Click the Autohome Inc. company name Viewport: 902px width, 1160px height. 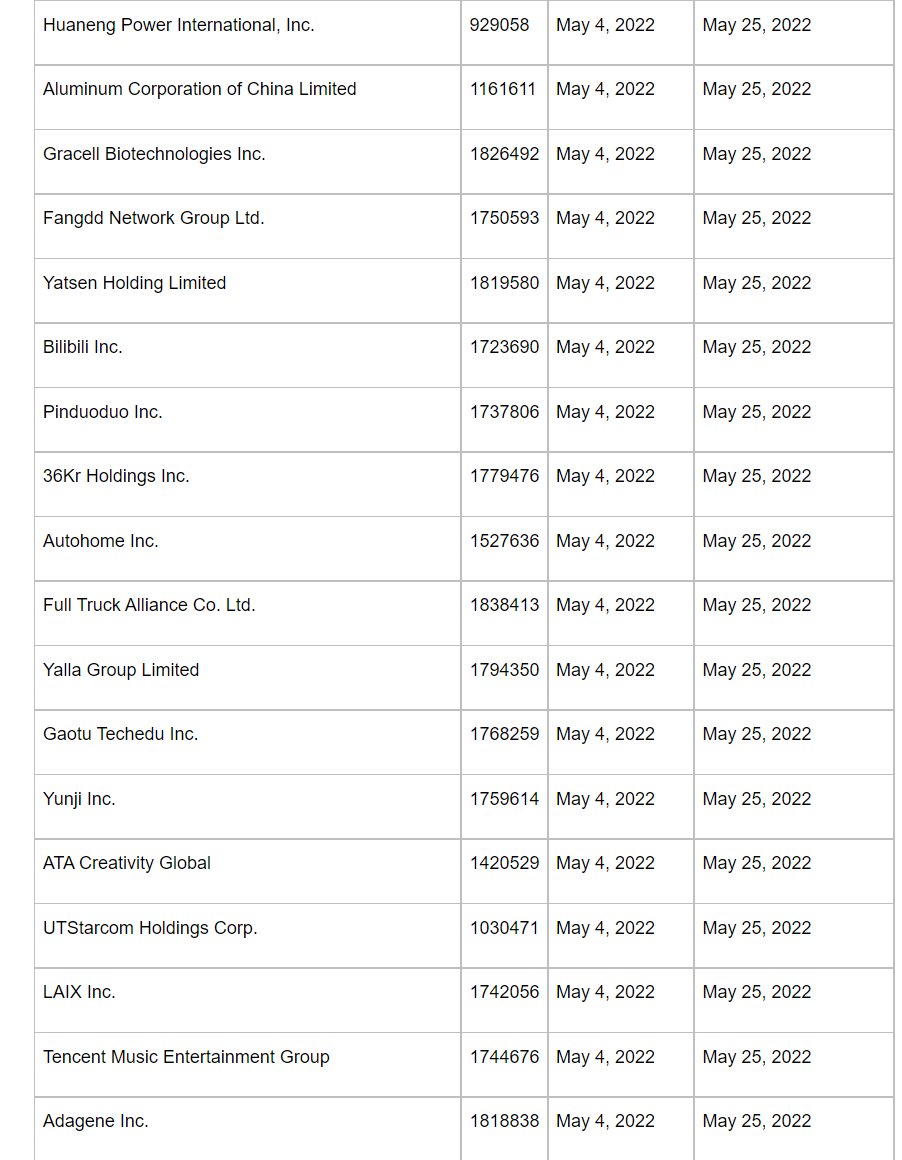click(x=100, y=541)
